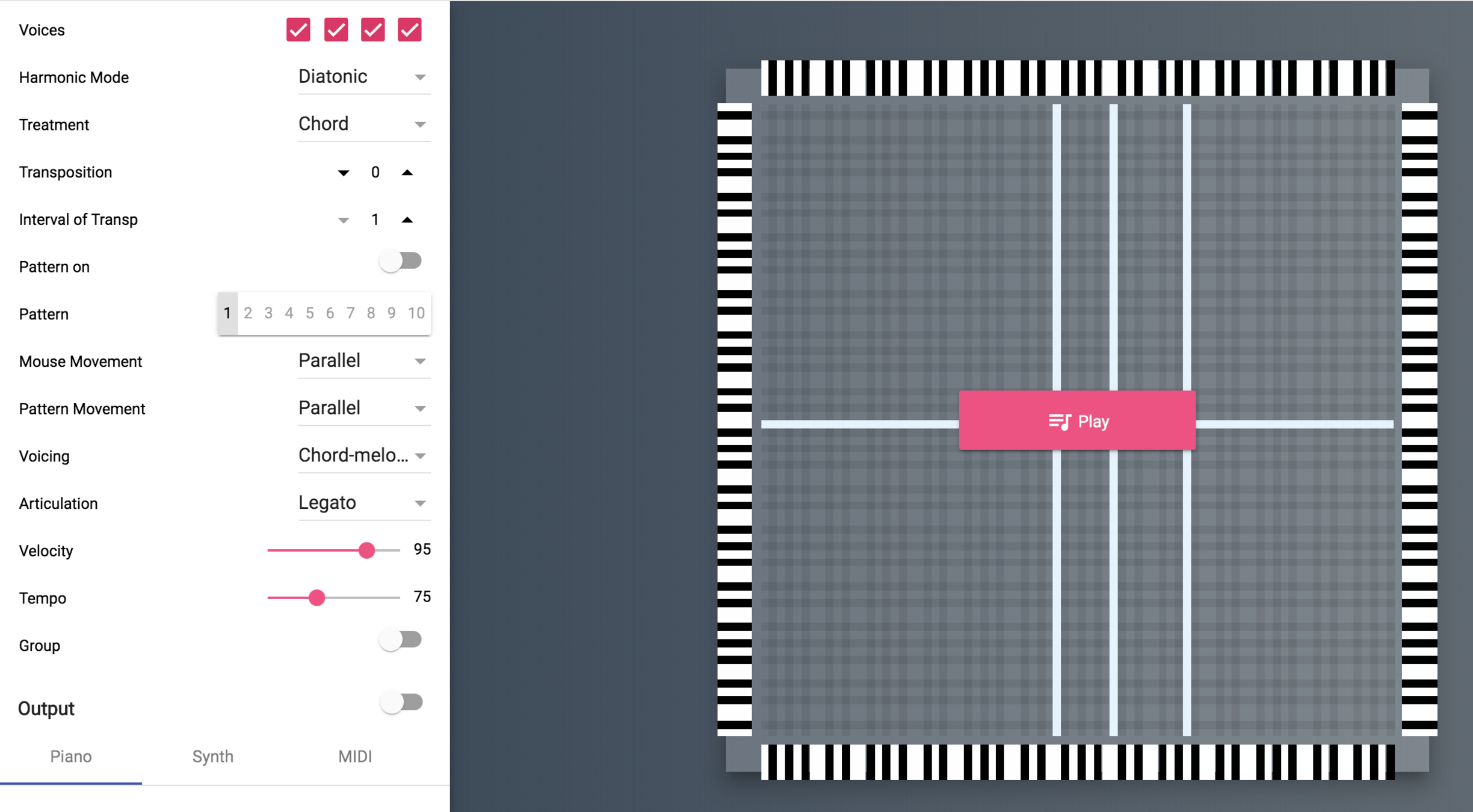Image resolution: width=1473 pixels, height=812 pixels.
Task: Enable the Pattern on switch
Action: [x=401, y=262]
